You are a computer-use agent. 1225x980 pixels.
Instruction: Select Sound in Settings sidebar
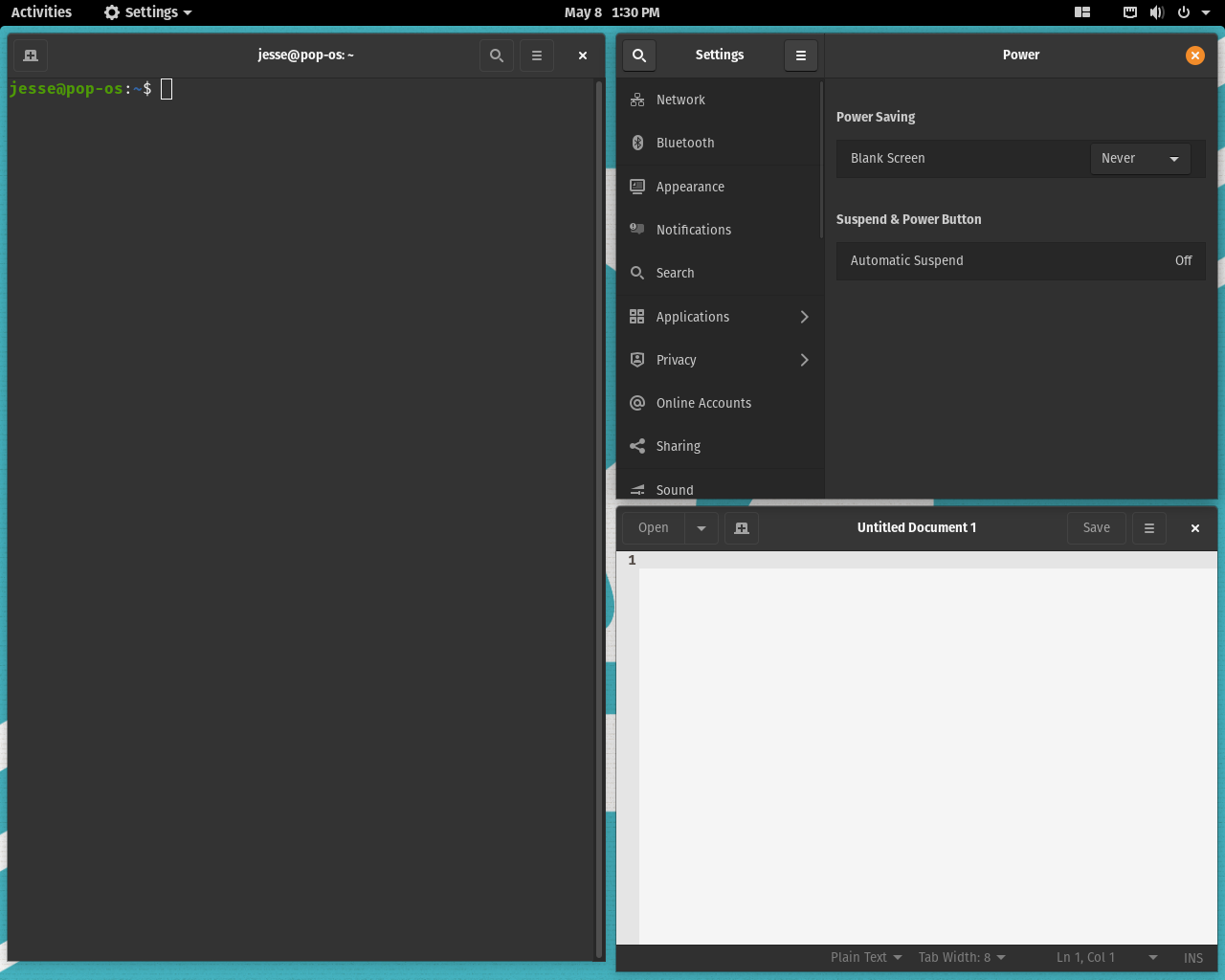click(x=721, y=489)
